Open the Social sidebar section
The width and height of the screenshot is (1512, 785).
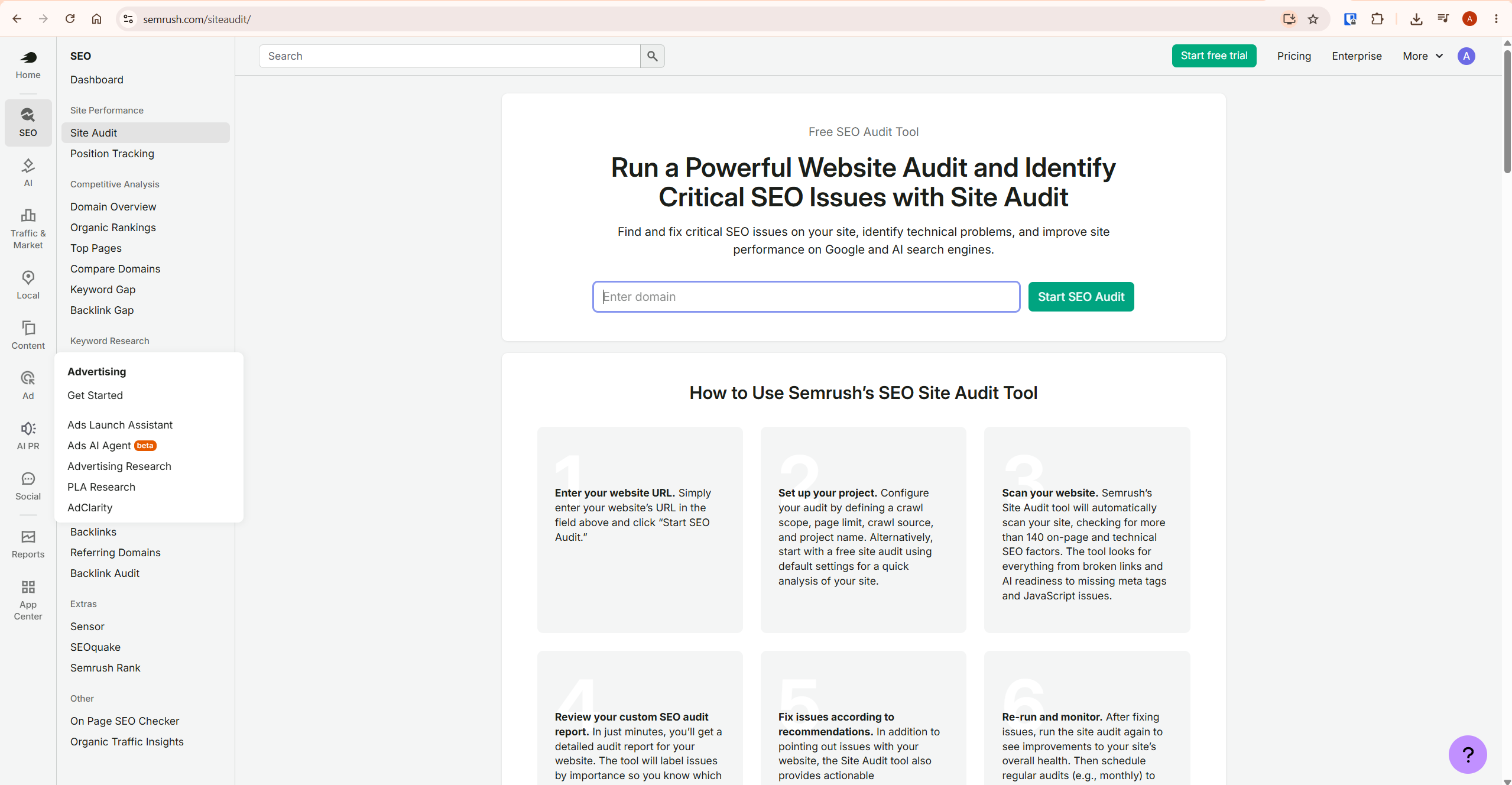point(28,486)
